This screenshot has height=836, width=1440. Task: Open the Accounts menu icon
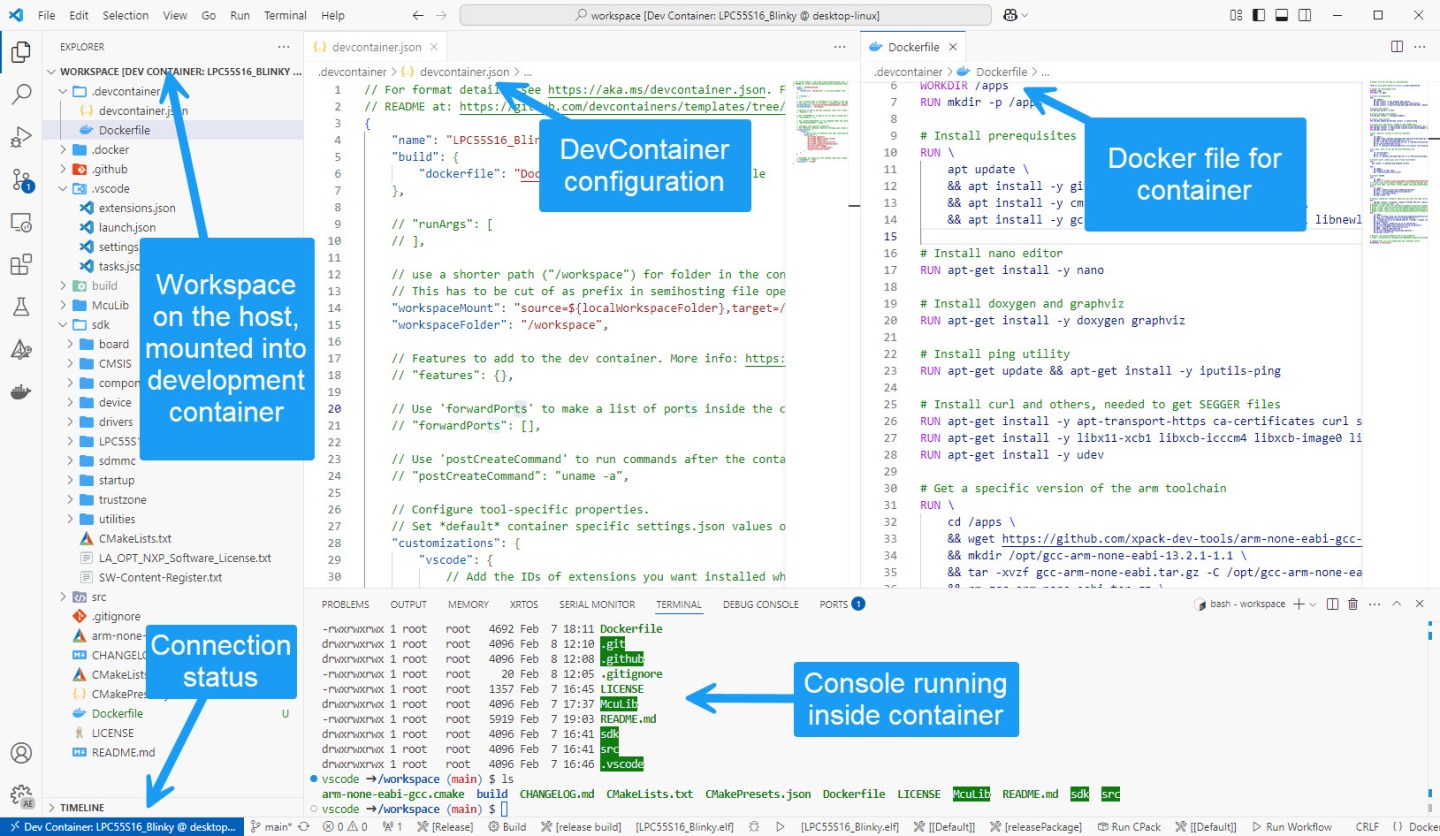pyautogui.click(x=20, y=753)
